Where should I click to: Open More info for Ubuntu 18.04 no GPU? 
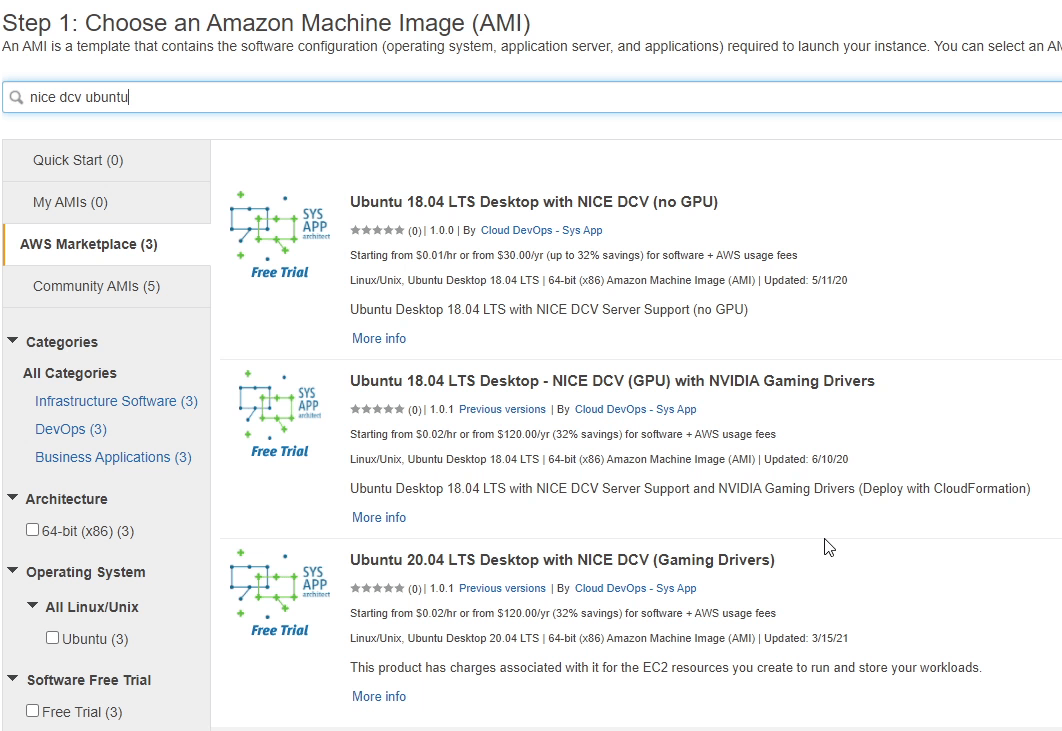[378, 338]
